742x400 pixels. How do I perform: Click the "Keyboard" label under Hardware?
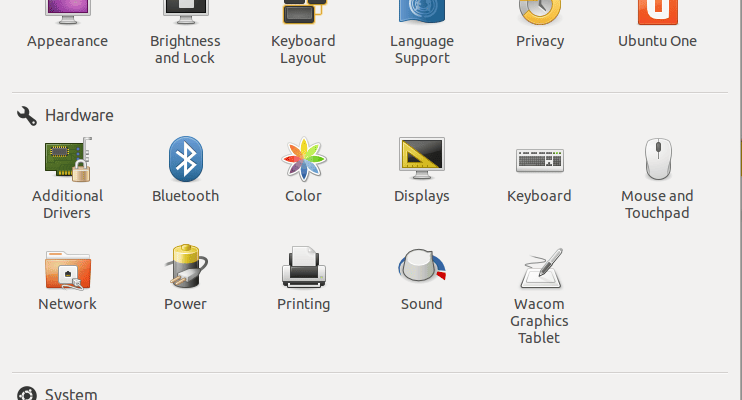point(539,196)
